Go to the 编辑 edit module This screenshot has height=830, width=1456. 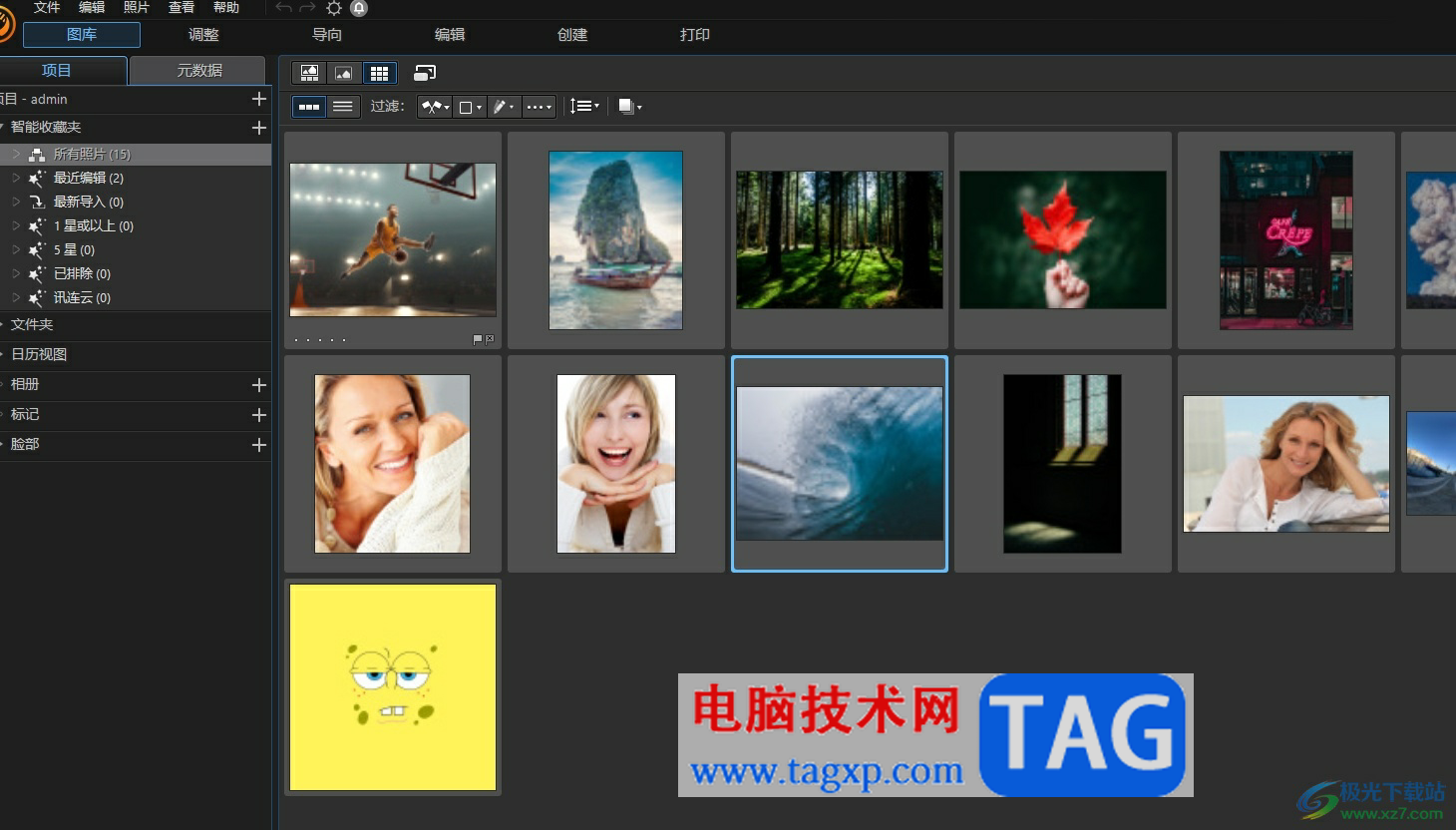tap(450, 35)
